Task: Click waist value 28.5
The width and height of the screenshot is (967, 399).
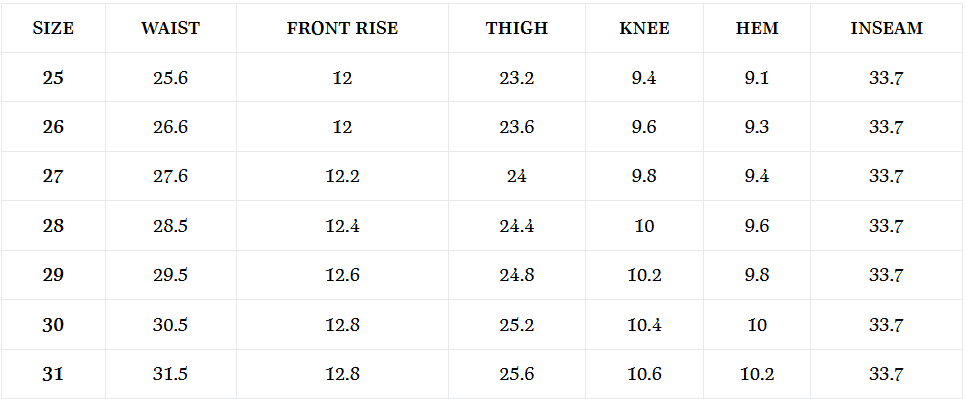Action: coord(170,226)
